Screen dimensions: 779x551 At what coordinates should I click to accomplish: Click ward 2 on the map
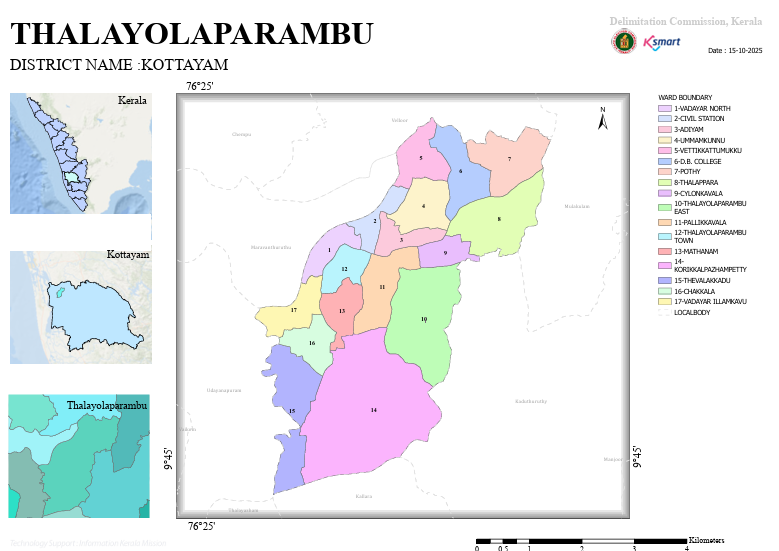coord(374,221)
